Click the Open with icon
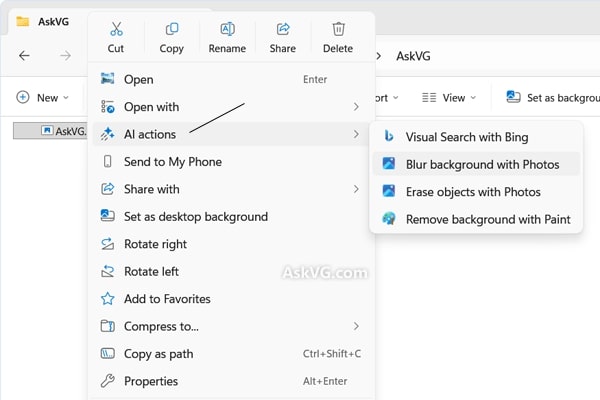600x400 pixels. [108, 106]
